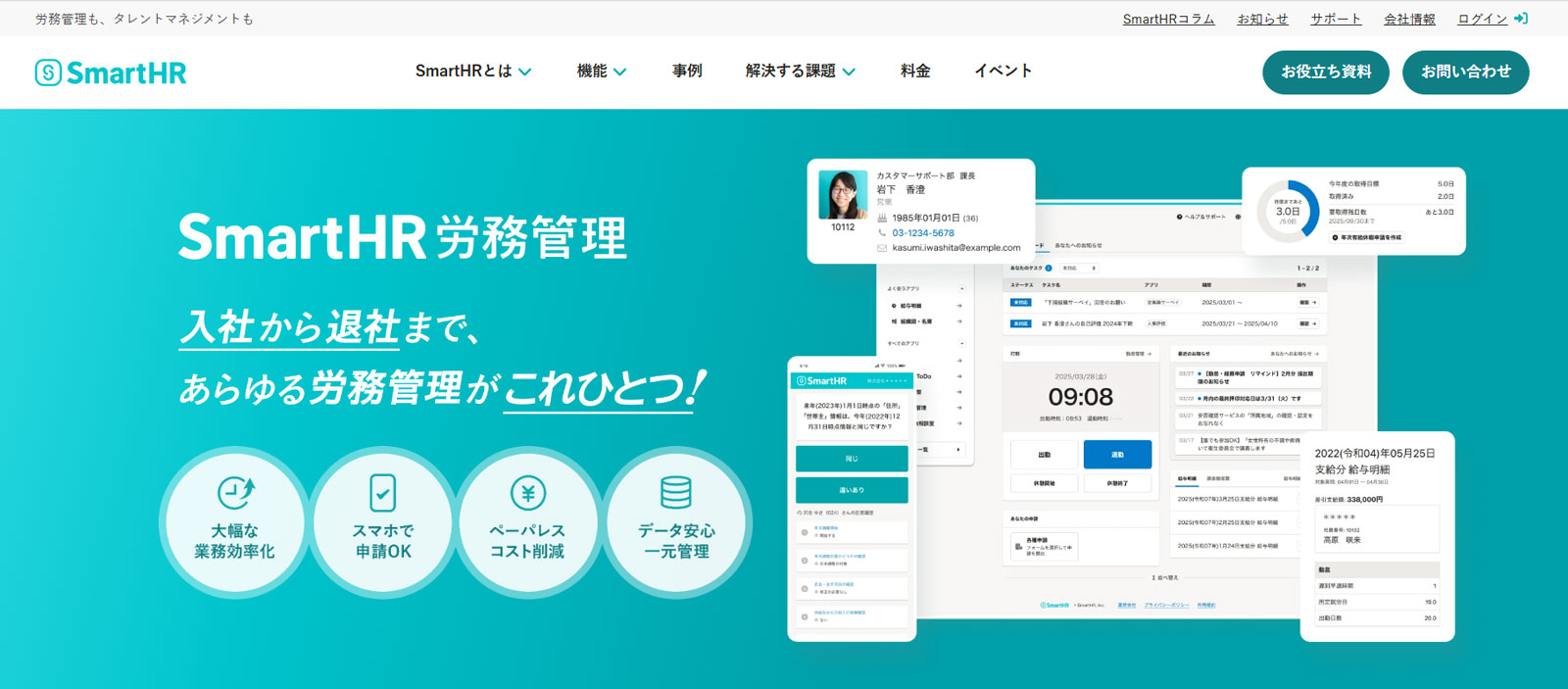Click the blue 退勤 button in dashboard
This screenshot has height=689, width=1568.
[x=1117, y=455]
